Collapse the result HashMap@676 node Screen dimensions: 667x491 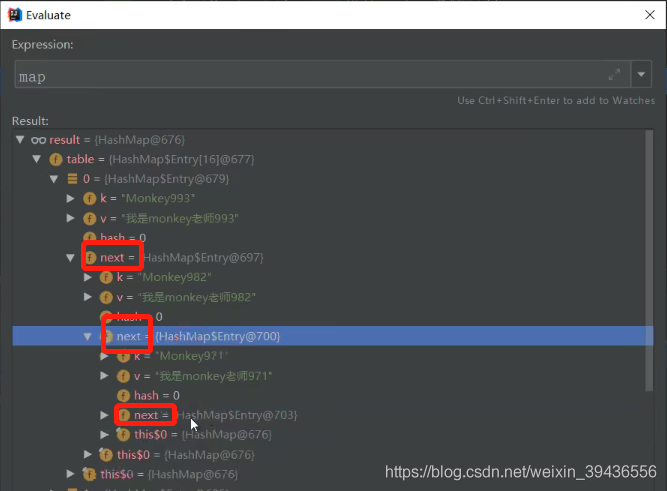(x=20, y=140)
